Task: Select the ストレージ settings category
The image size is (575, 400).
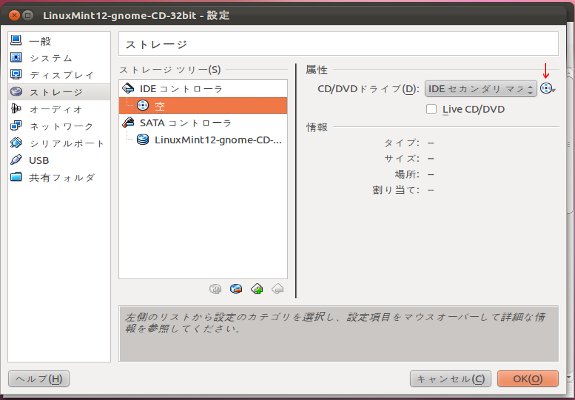Action: click(x=59, y=92)
